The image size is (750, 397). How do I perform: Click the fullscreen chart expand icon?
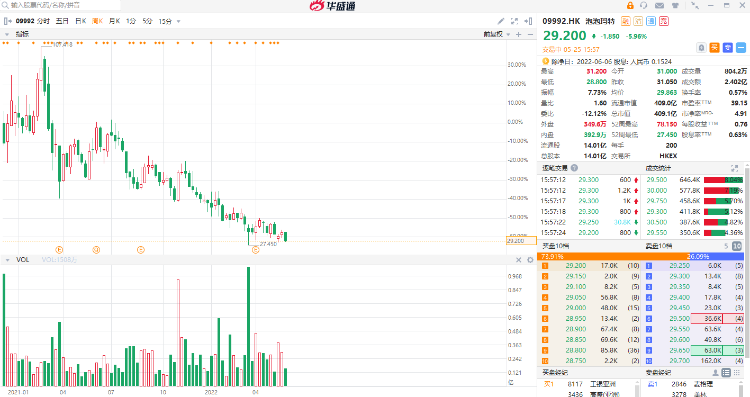515,21
